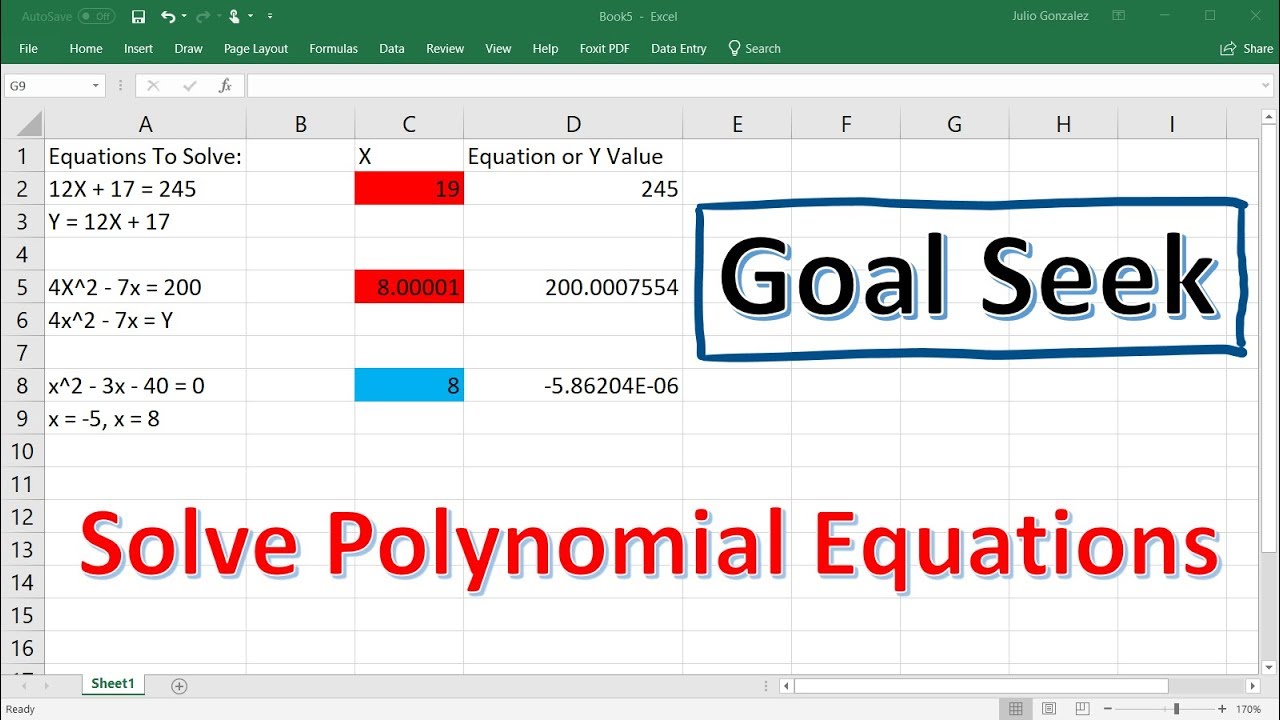Switch to the Home ribbon tab

86,48
